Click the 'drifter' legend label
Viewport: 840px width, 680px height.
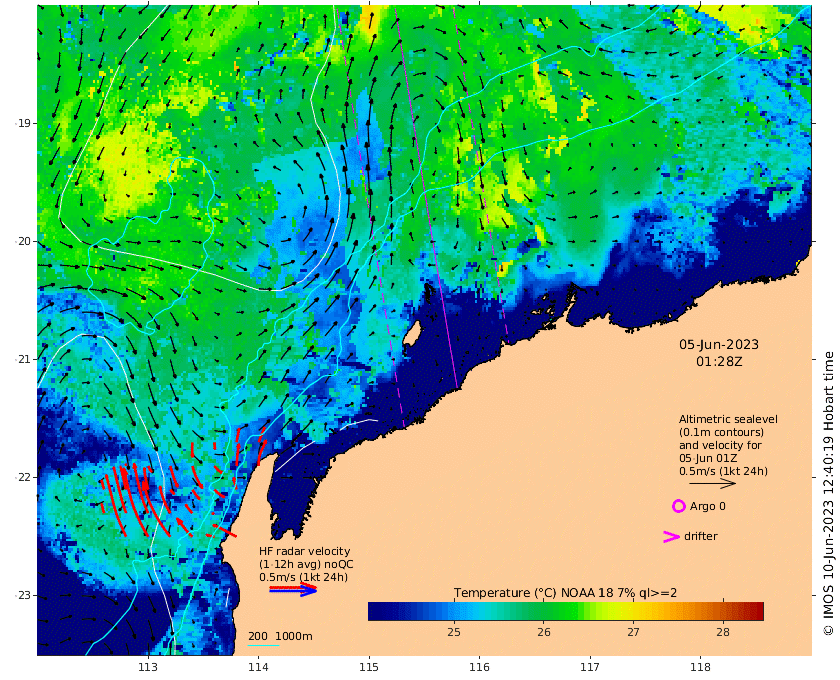click(x=701, y=536)
